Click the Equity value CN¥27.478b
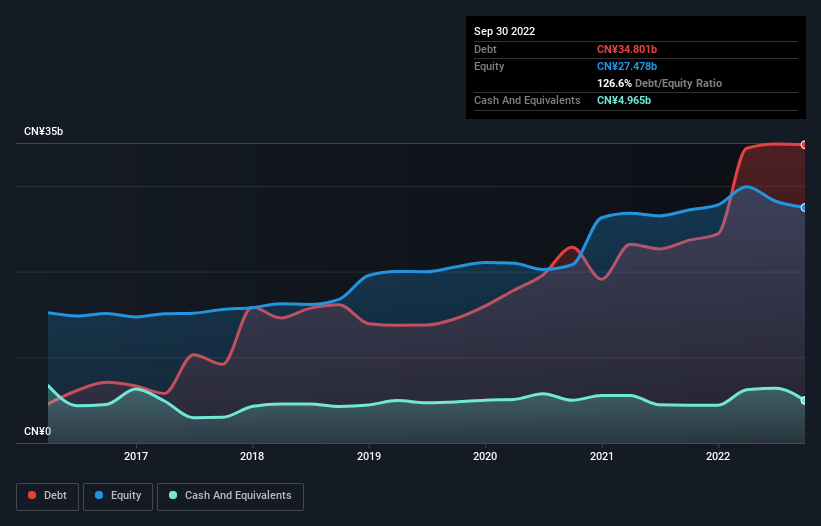 627,66
